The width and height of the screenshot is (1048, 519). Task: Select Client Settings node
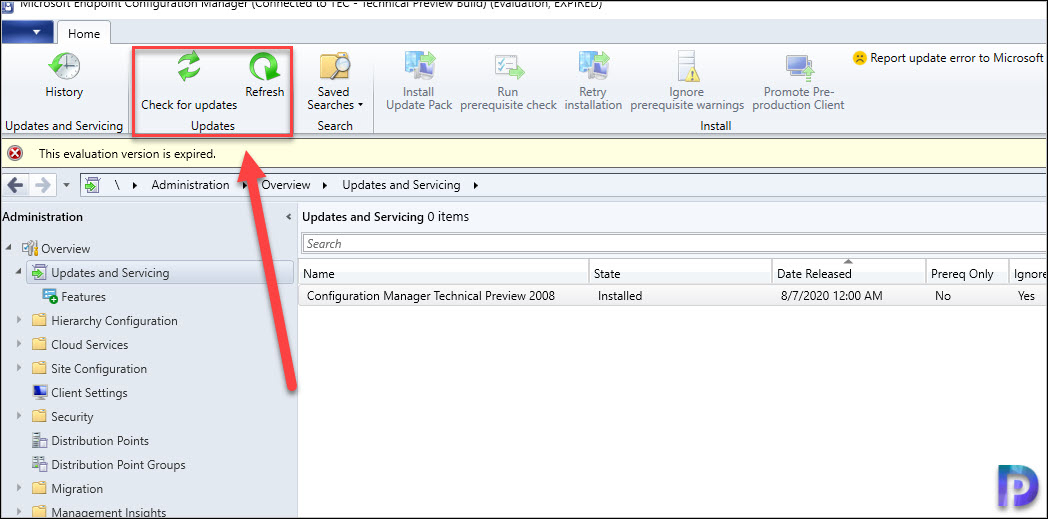point(89,393)
